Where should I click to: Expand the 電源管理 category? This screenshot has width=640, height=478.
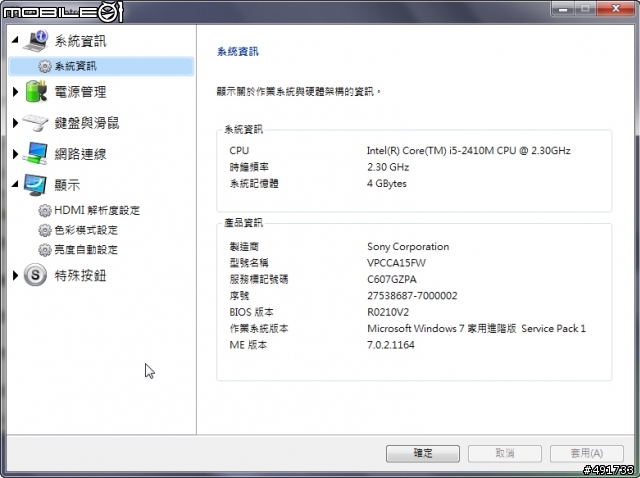[16, 91]
